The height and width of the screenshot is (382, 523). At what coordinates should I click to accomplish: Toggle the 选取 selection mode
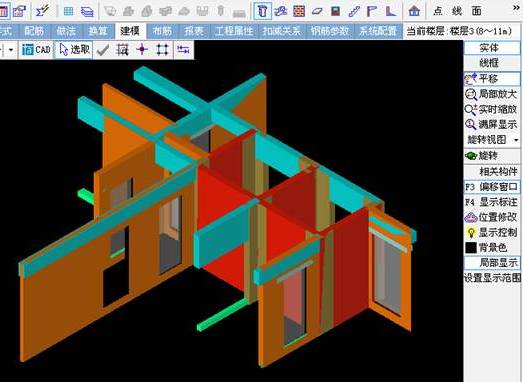(x=74, y=50)
